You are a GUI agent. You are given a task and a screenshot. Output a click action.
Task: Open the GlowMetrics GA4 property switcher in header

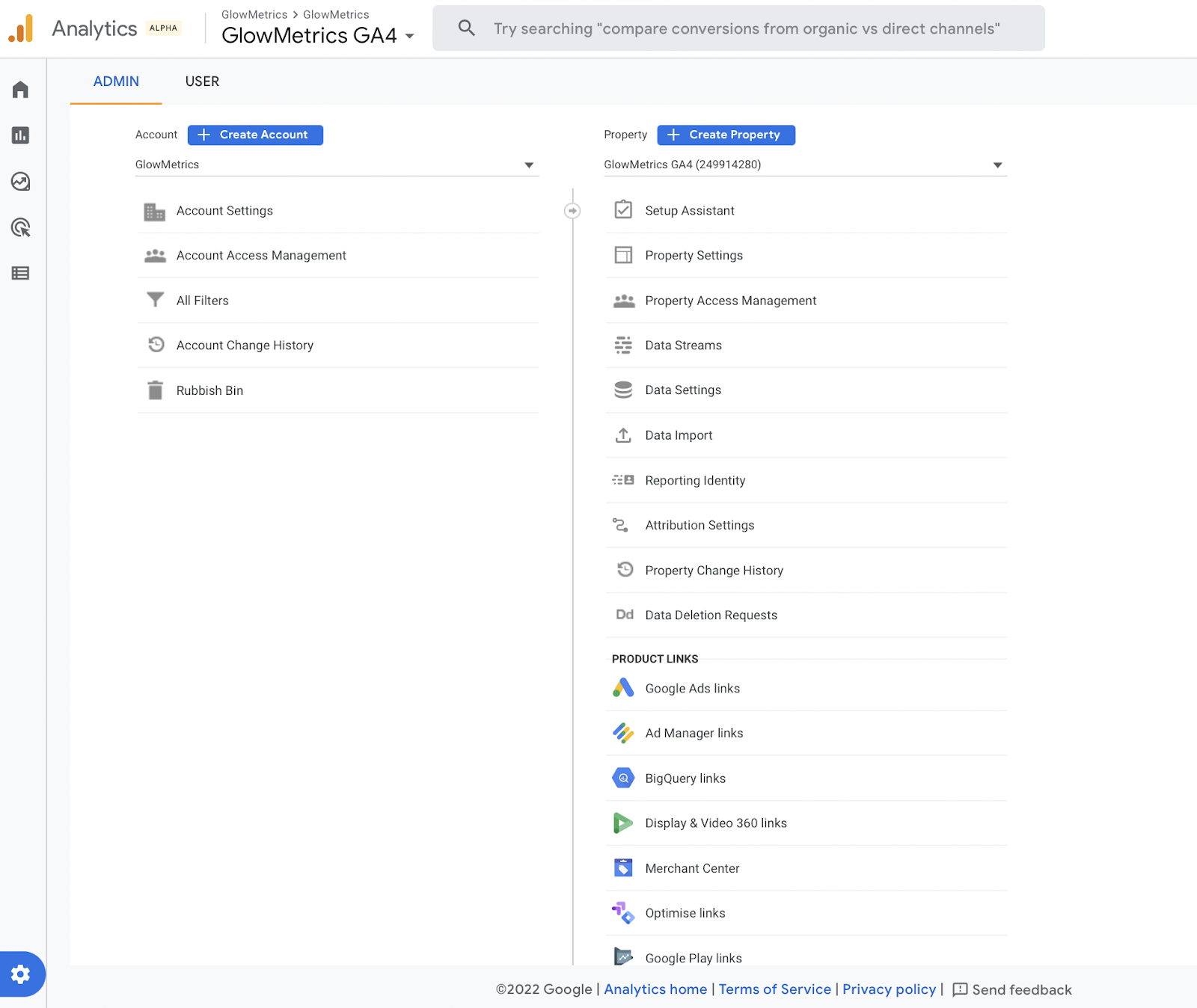click(x=318, y=35)
